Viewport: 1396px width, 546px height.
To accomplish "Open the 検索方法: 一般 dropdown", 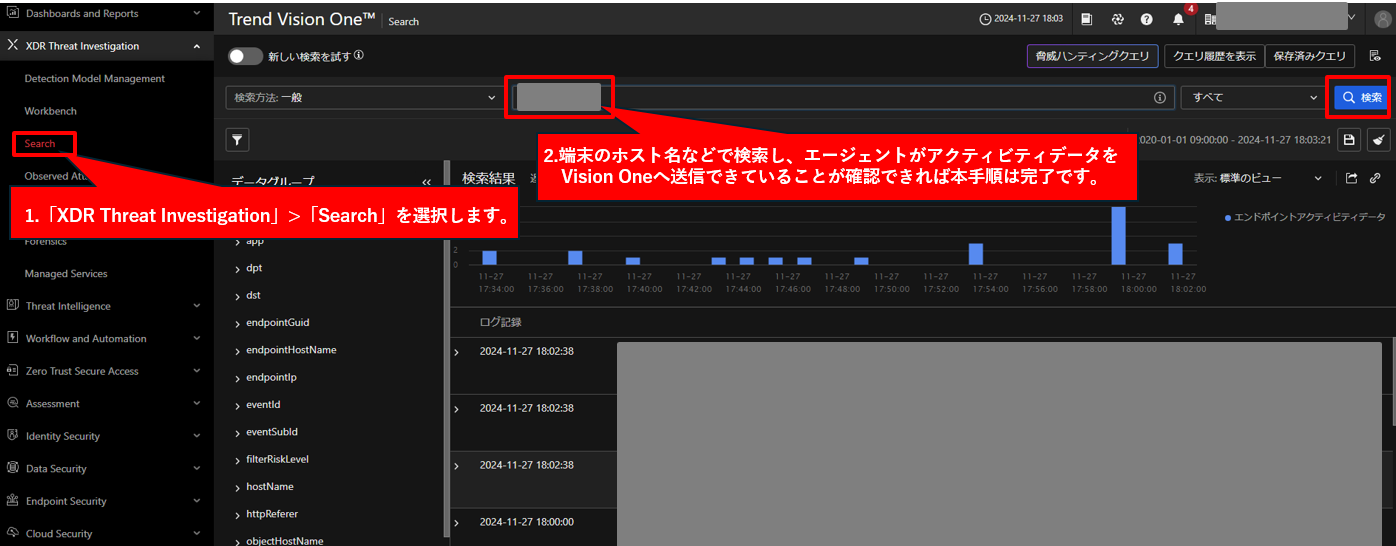I will point(365,98).
